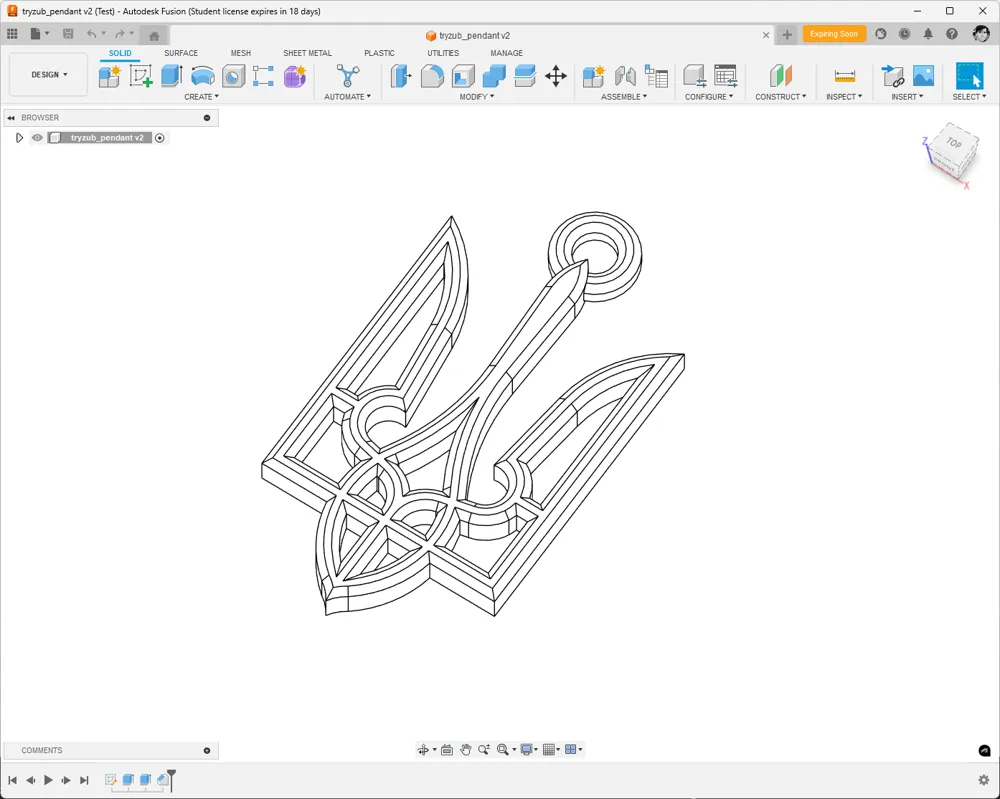Jump to timeline end
The image size is (1000, 799).
(84, 780)
